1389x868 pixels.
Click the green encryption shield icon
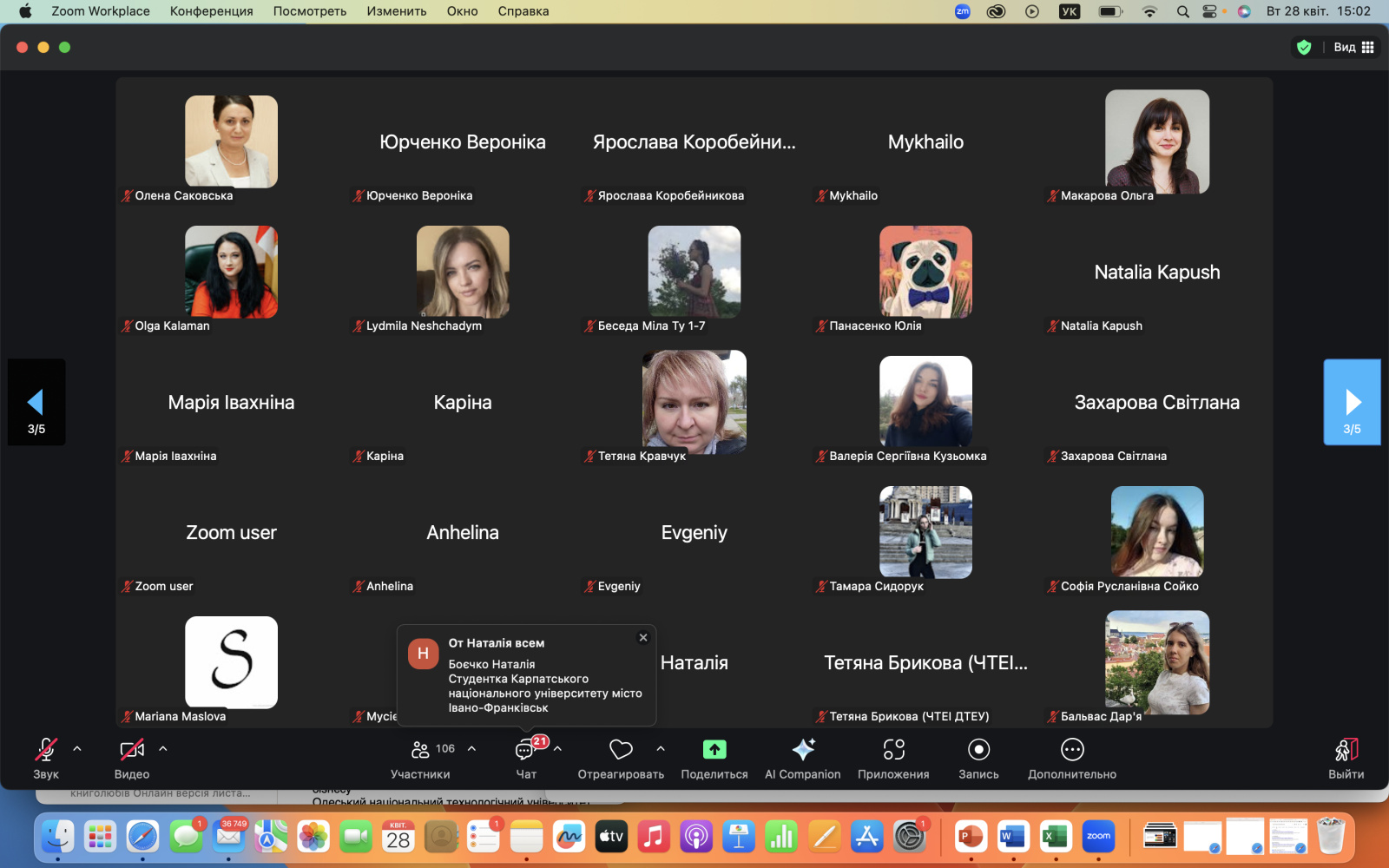tap(1303, 48)
